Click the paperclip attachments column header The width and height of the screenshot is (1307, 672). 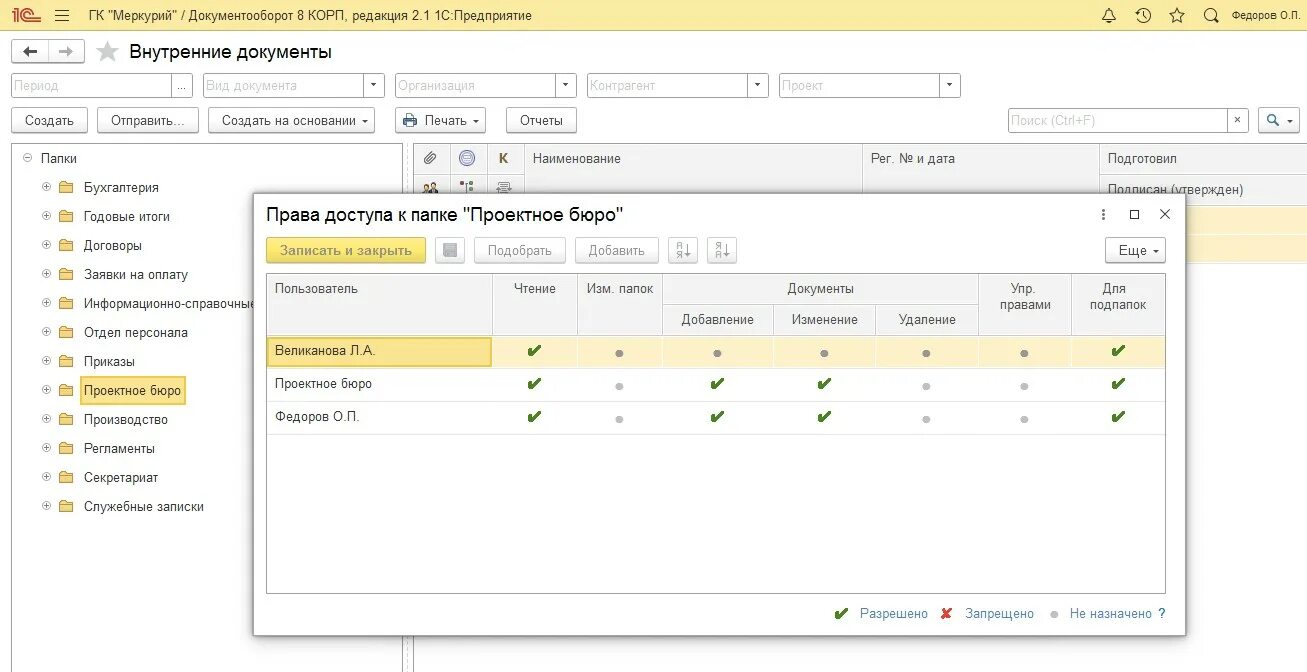click(430, 158)
